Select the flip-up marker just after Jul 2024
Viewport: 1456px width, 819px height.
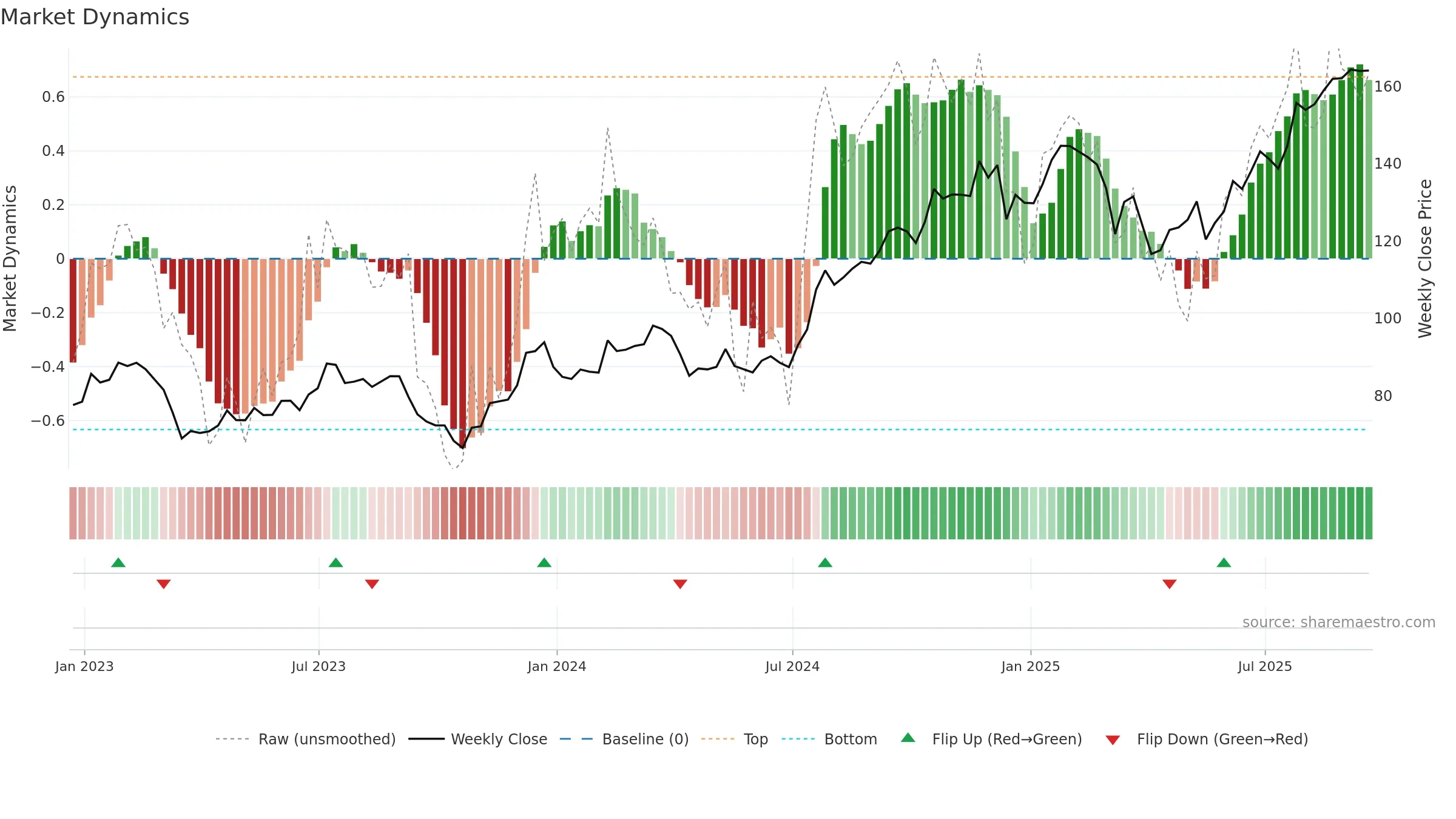(825, 562)
